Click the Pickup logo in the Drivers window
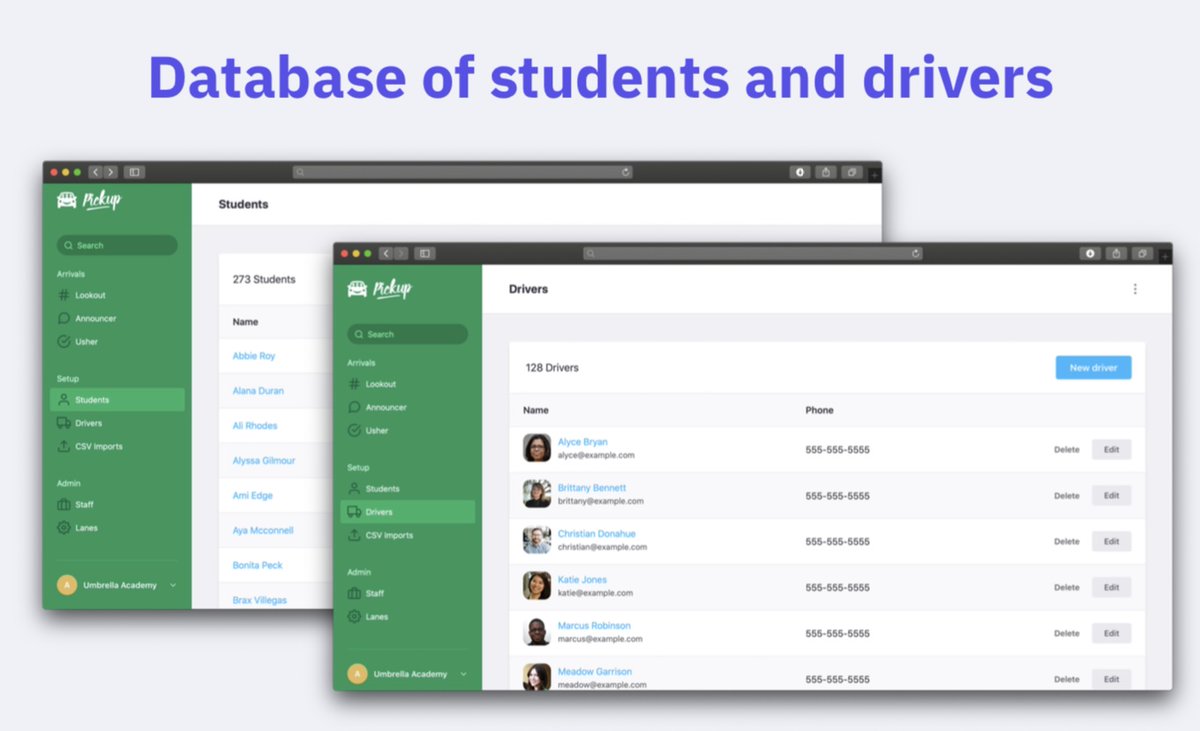Viewport: 1200px width, 731px height. (379, 289)
